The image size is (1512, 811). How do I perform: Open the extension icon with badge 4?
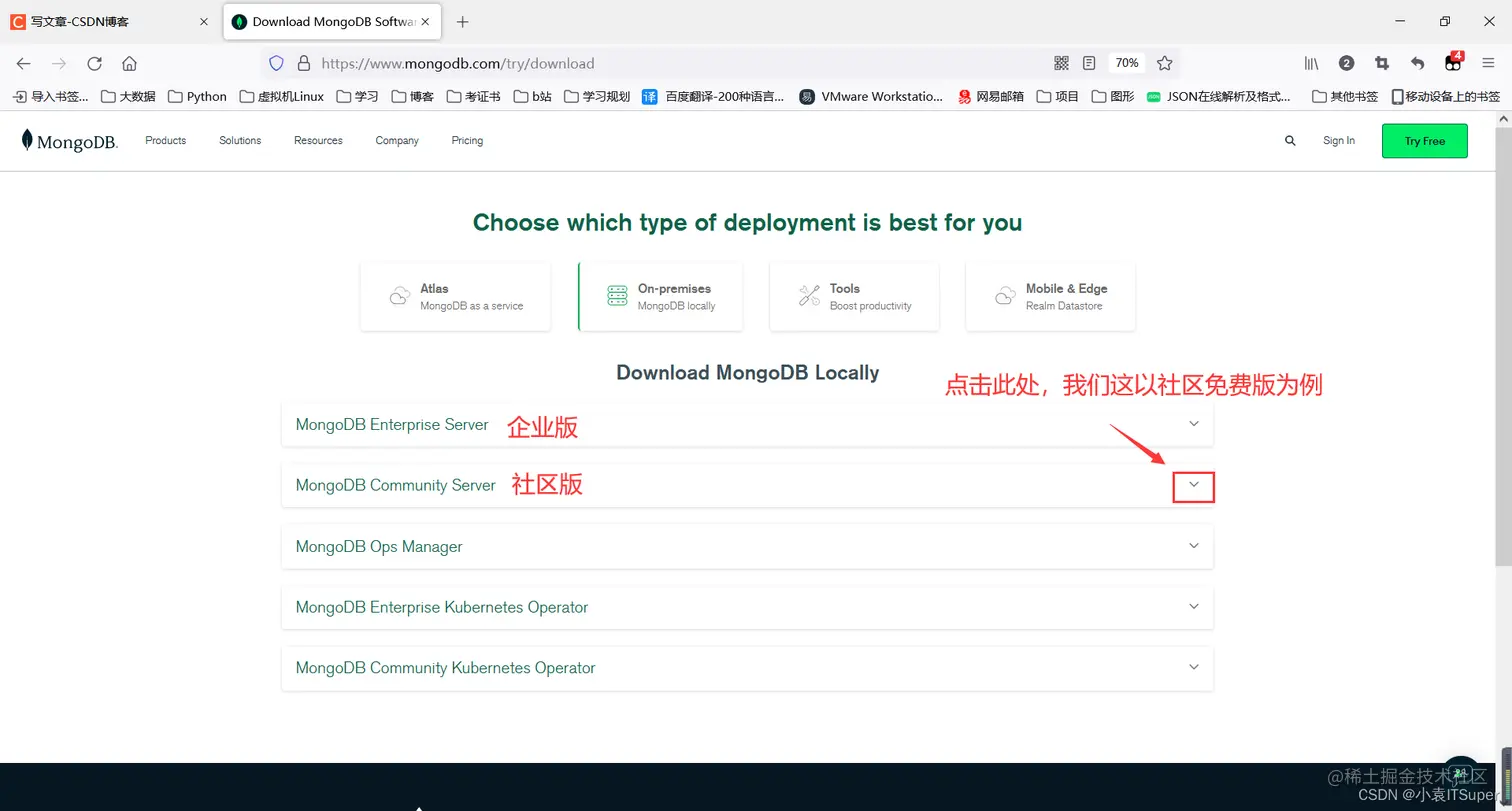coord(1453,62)
